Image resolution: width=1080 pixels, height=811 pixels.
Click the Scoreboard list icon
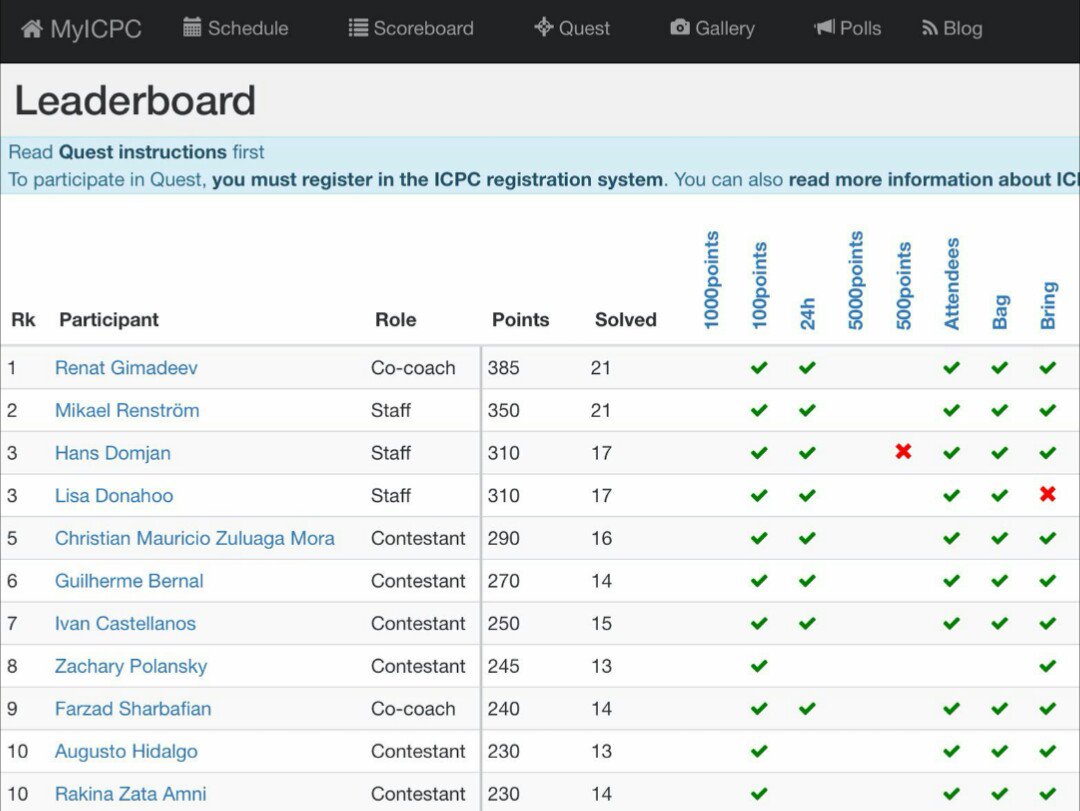(x=358, y=28)
